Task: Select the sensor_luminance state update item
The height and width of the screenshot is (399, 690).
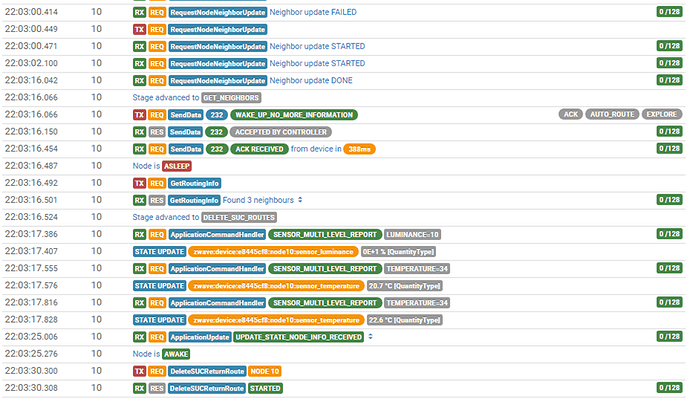Action: click(273, 252)
